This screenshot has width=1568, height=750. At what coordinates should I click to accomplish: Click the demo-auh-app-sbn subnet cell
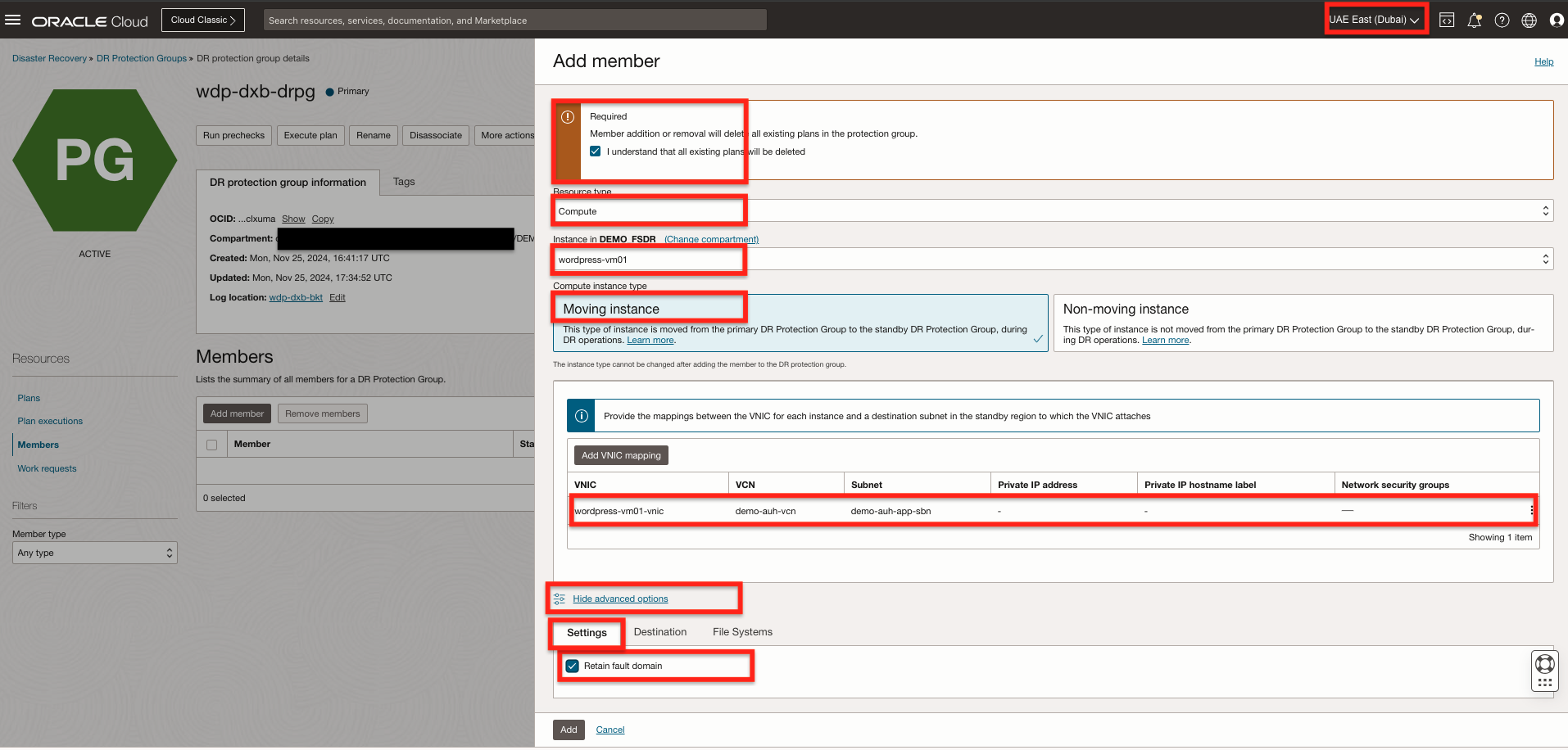coord(890,511)
